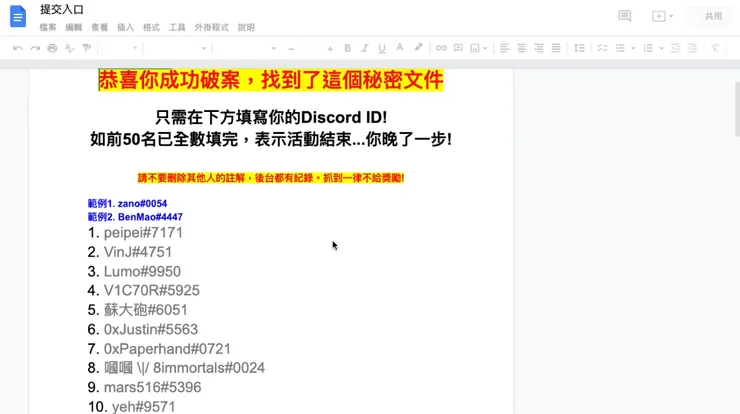Activate the paint format tool
The image size is (740, 414).
pyautogui.click(x=86, y=48)
